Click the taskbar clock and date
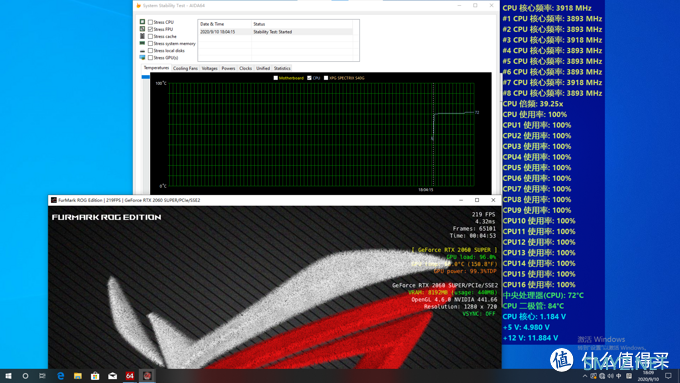The image size is (680, 383). click(x=648, y=376)
